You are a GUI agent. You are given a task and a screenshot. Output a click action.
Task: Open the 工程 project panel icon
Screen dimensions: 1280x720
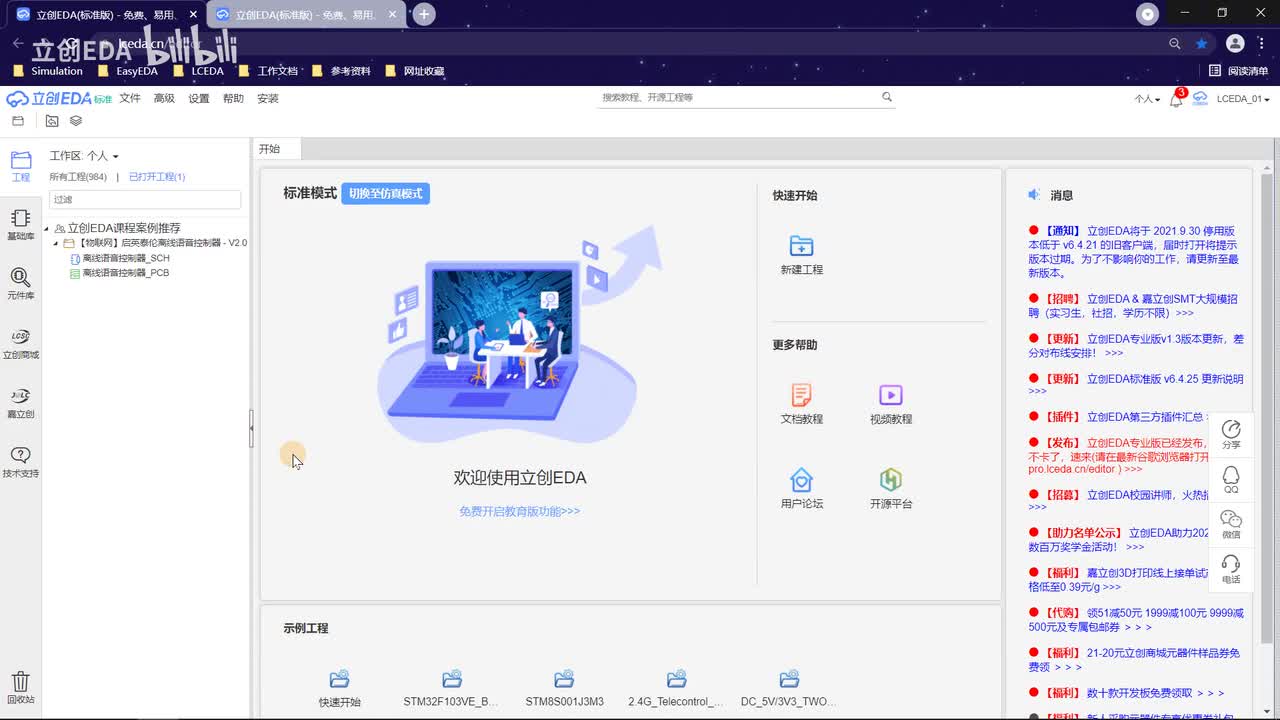coord(20,165)
